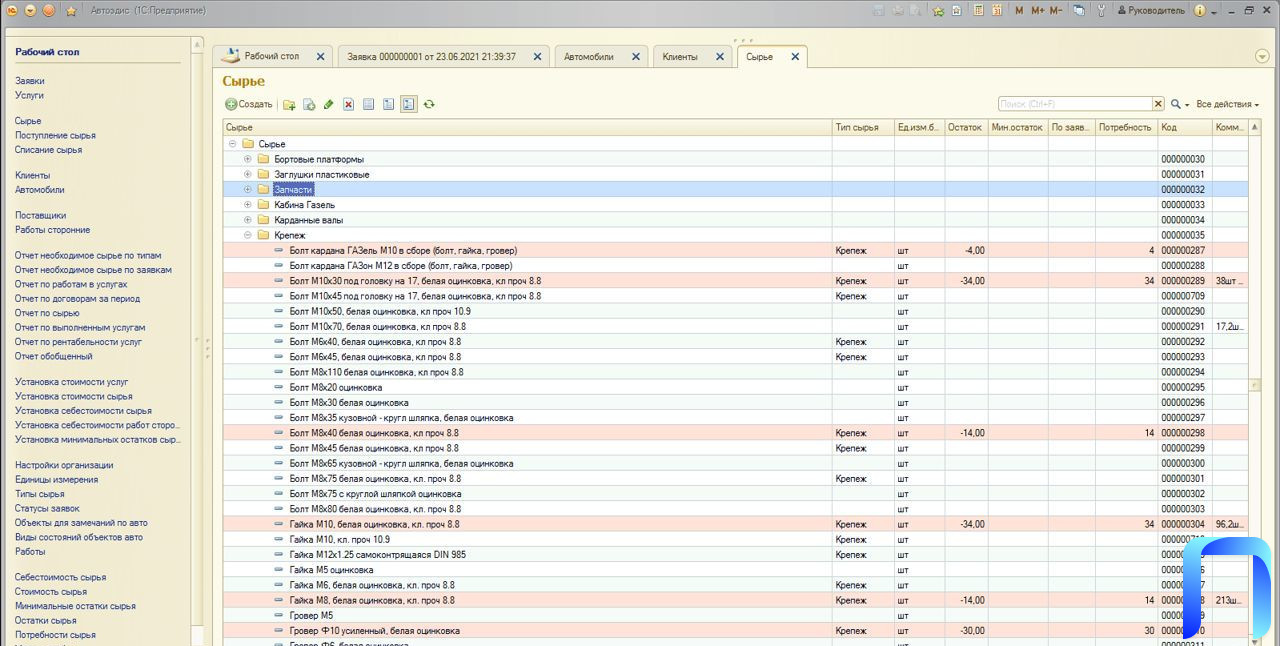
Task: Open Поставщики in the sidebar
Action: [40, 215]
